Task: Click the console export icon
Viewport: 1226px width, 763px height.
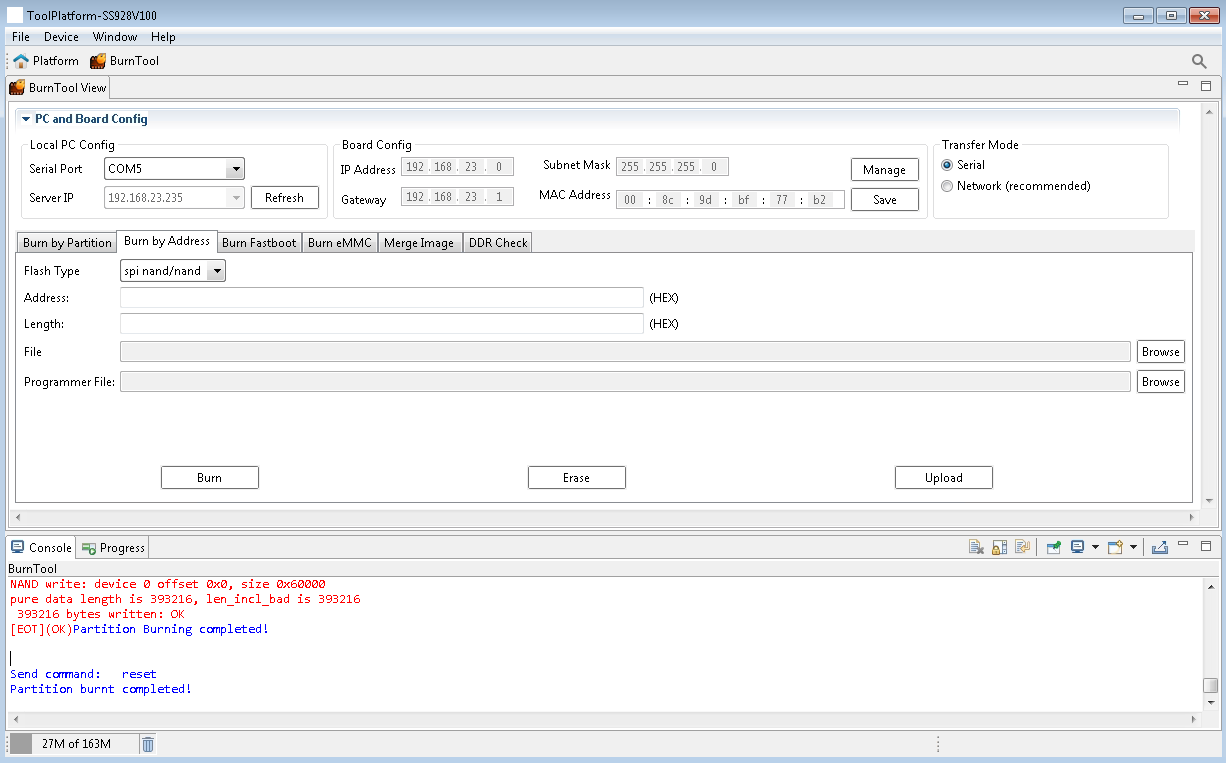Action: click(x=1159, y=547)
